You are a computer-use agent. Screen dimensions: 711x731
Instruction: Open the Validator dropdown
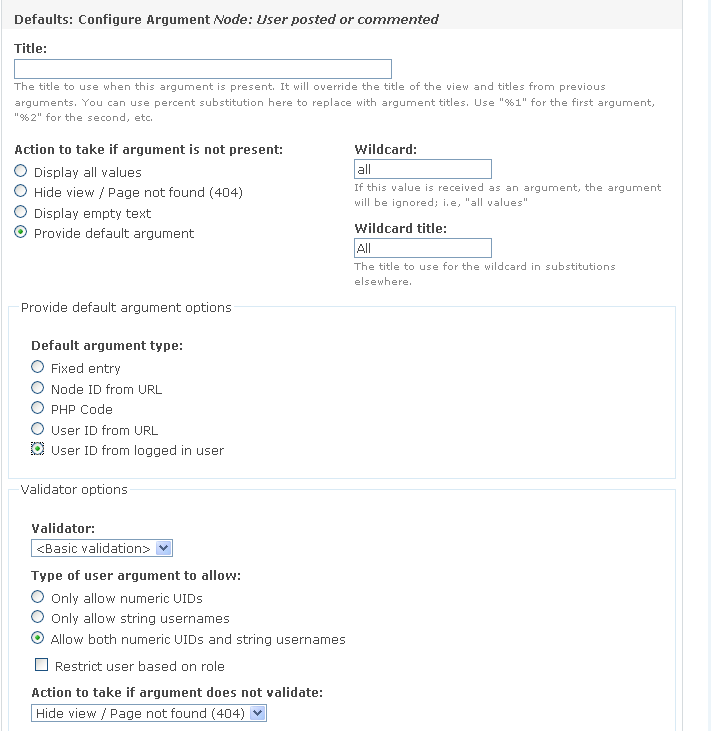(102, 548)
